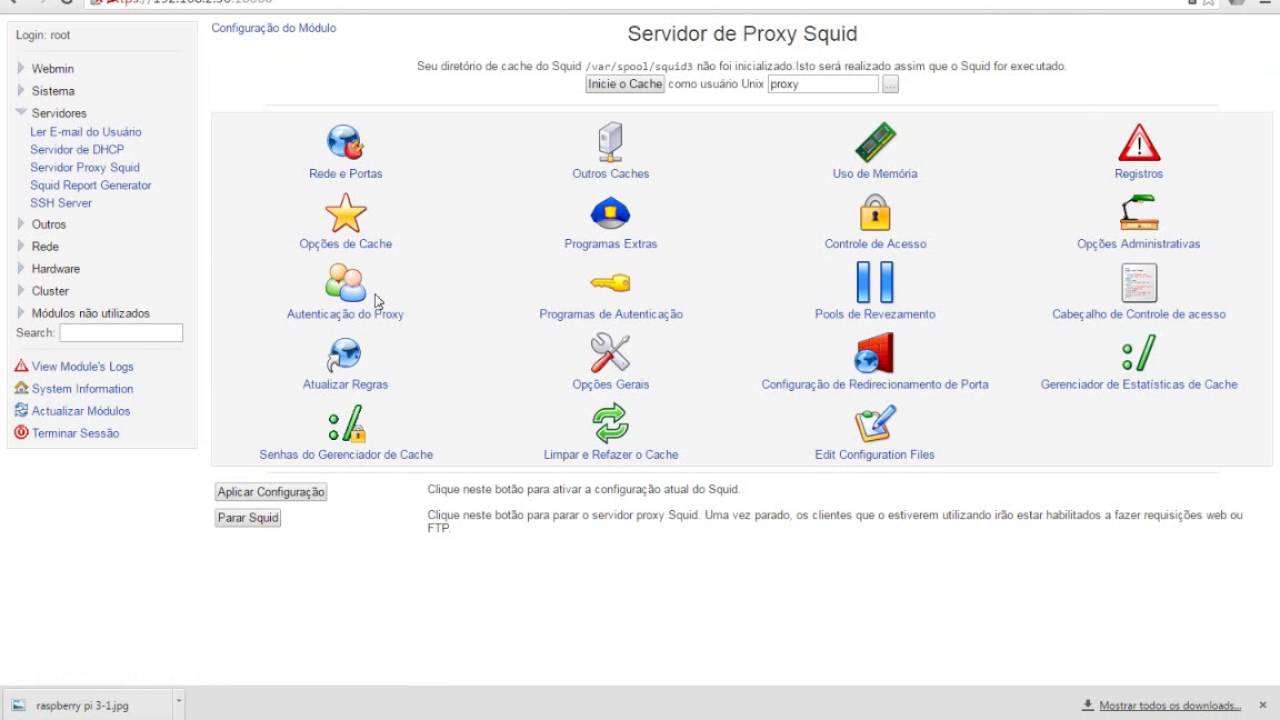1280x720 pixels.
Task: Open the Opções Administrativas desk lamp icon
Action: pyautogui.click(x=1139, y=213)
